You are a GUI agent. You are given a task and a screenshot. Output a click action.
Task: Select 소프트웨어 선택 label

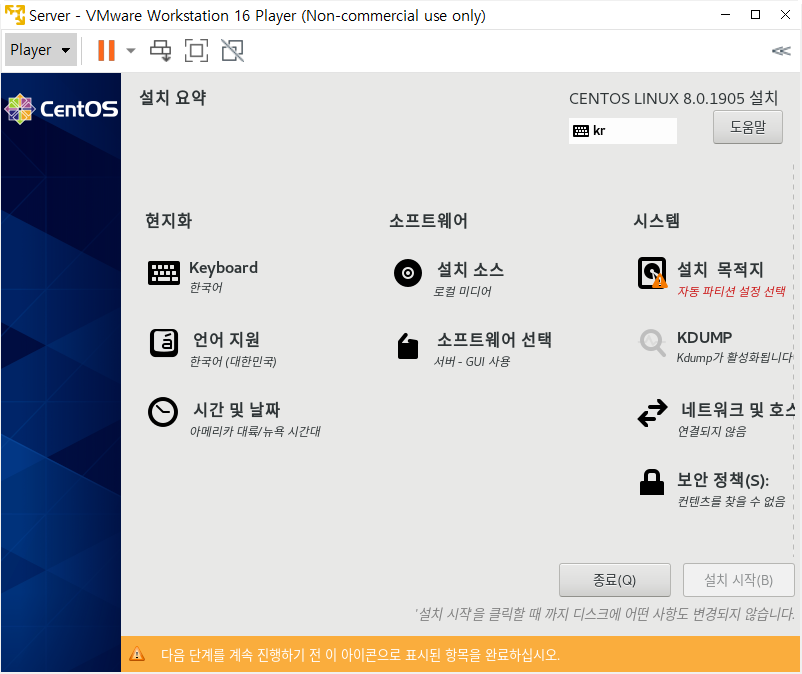494,340
